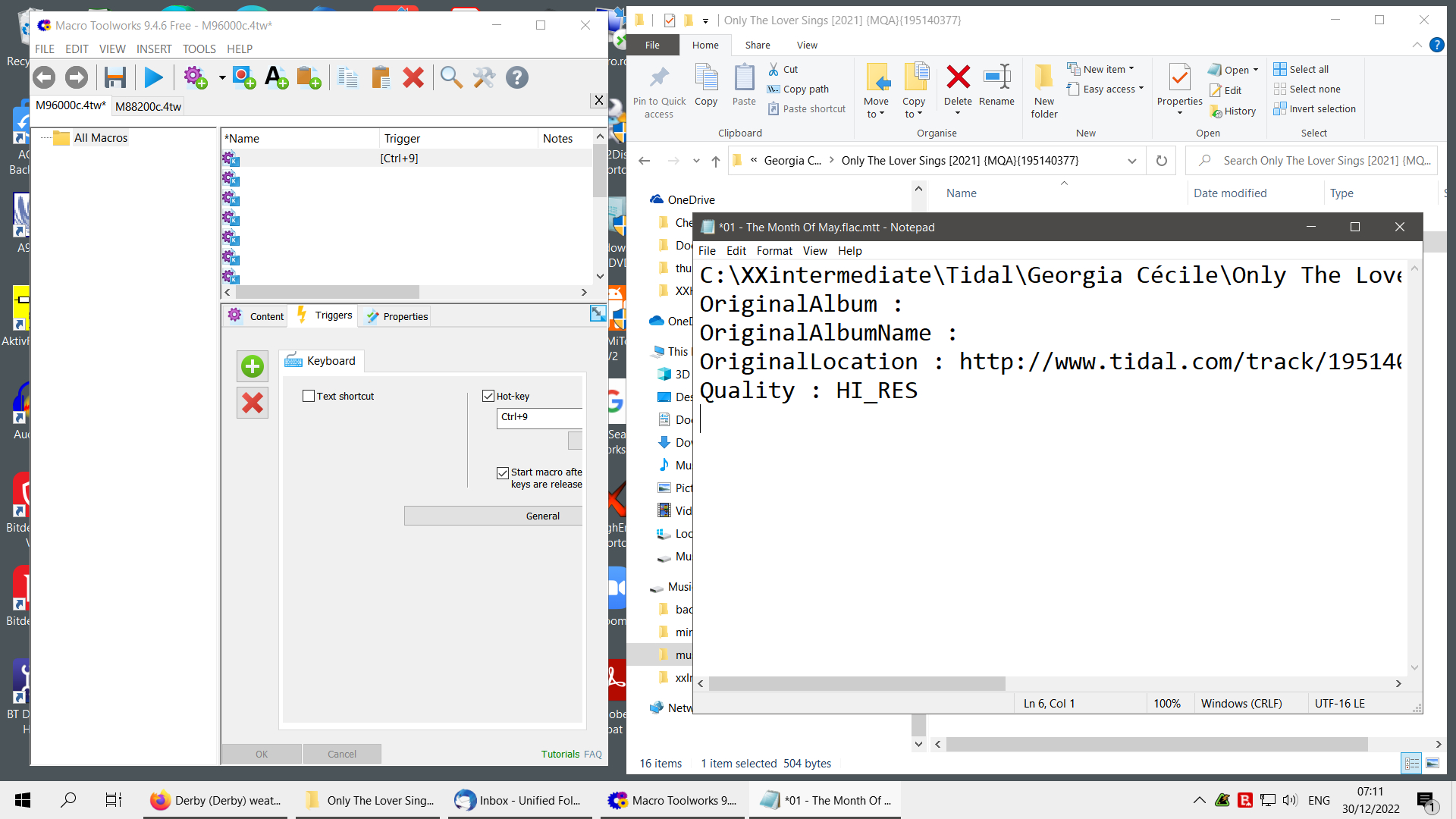Open help with question mark toolbar icon

click(517, 77)
